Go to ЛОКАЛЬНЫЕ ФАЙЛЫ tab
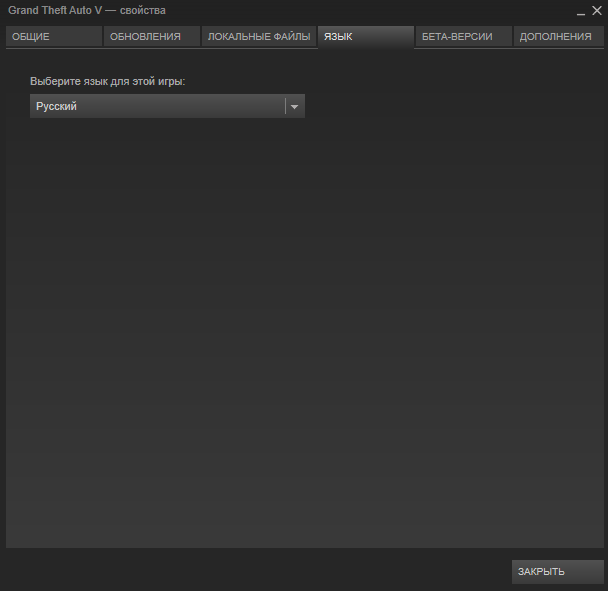Screen dimensions: 608x591 [x=259, y=36]
